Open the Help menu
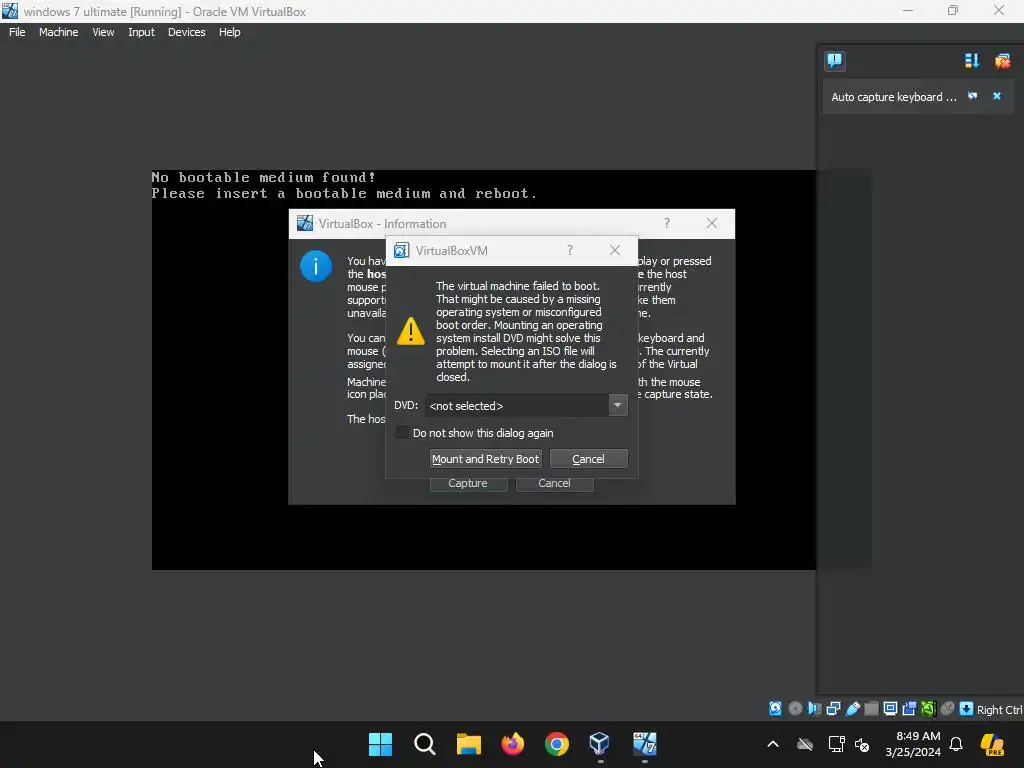 [x=229, y=32]
